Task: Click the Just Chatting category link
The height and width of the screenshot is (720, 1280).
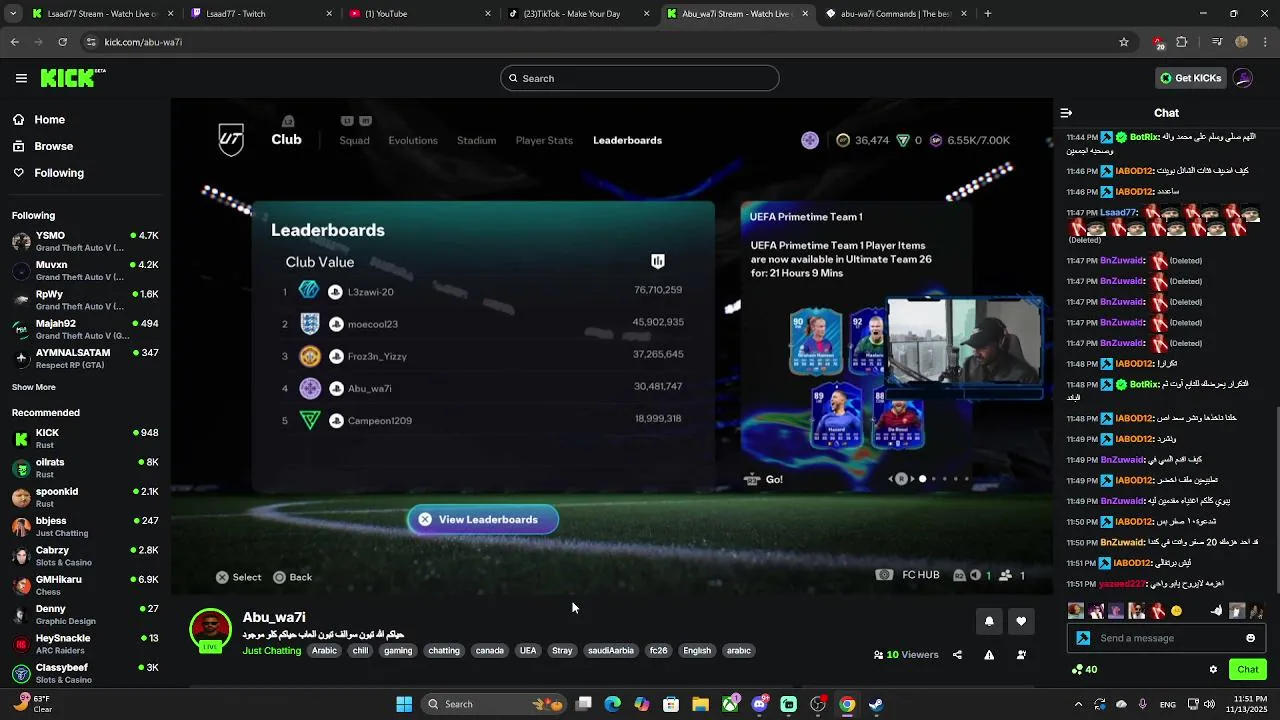Action: [271, 651]
